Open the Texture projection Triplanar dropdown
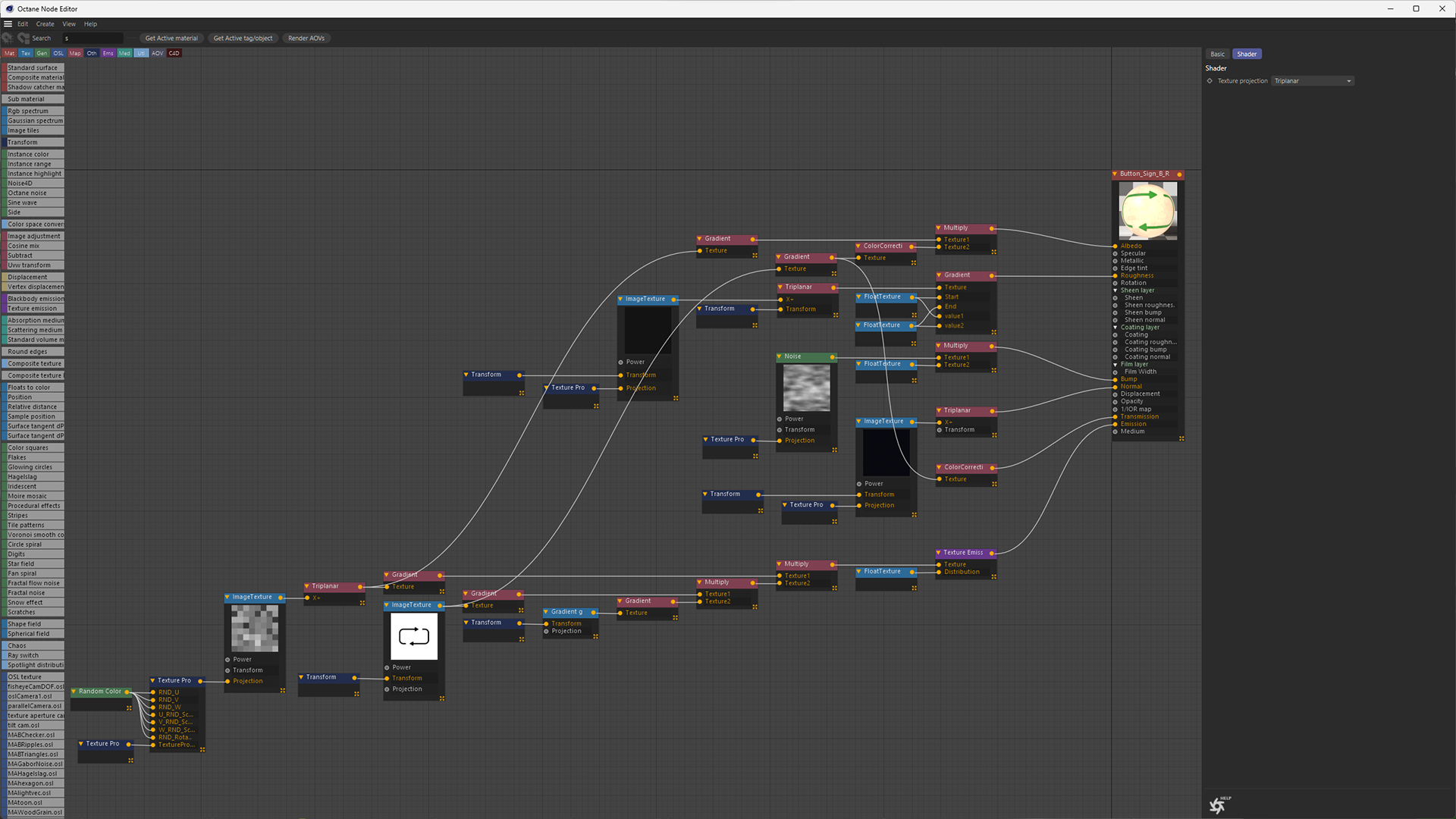This screenshot has height=819, width=1456. (x=1313, y=81)
